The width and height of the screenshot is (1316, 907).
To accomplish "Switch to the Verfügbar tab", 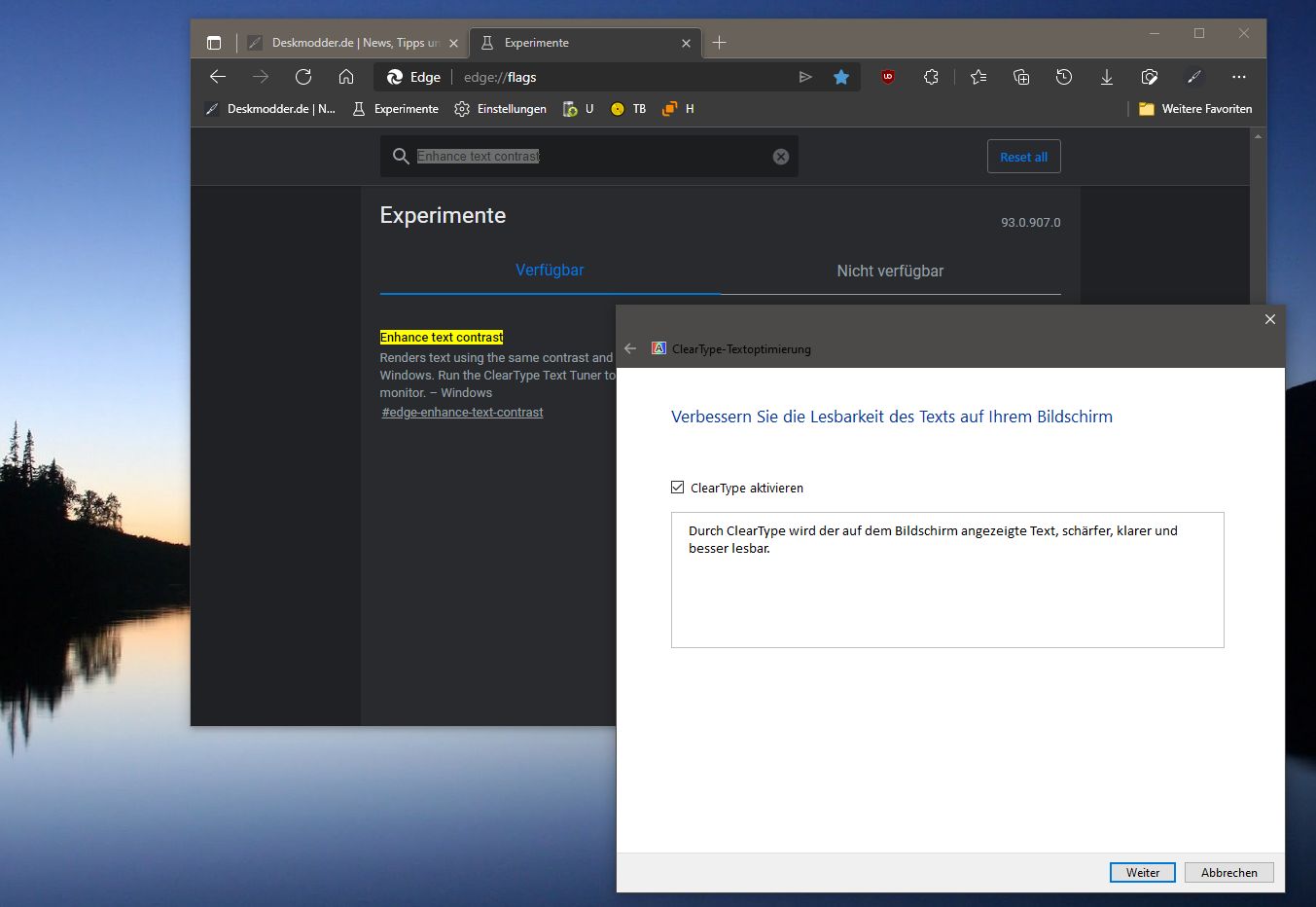I will point(550,271).
